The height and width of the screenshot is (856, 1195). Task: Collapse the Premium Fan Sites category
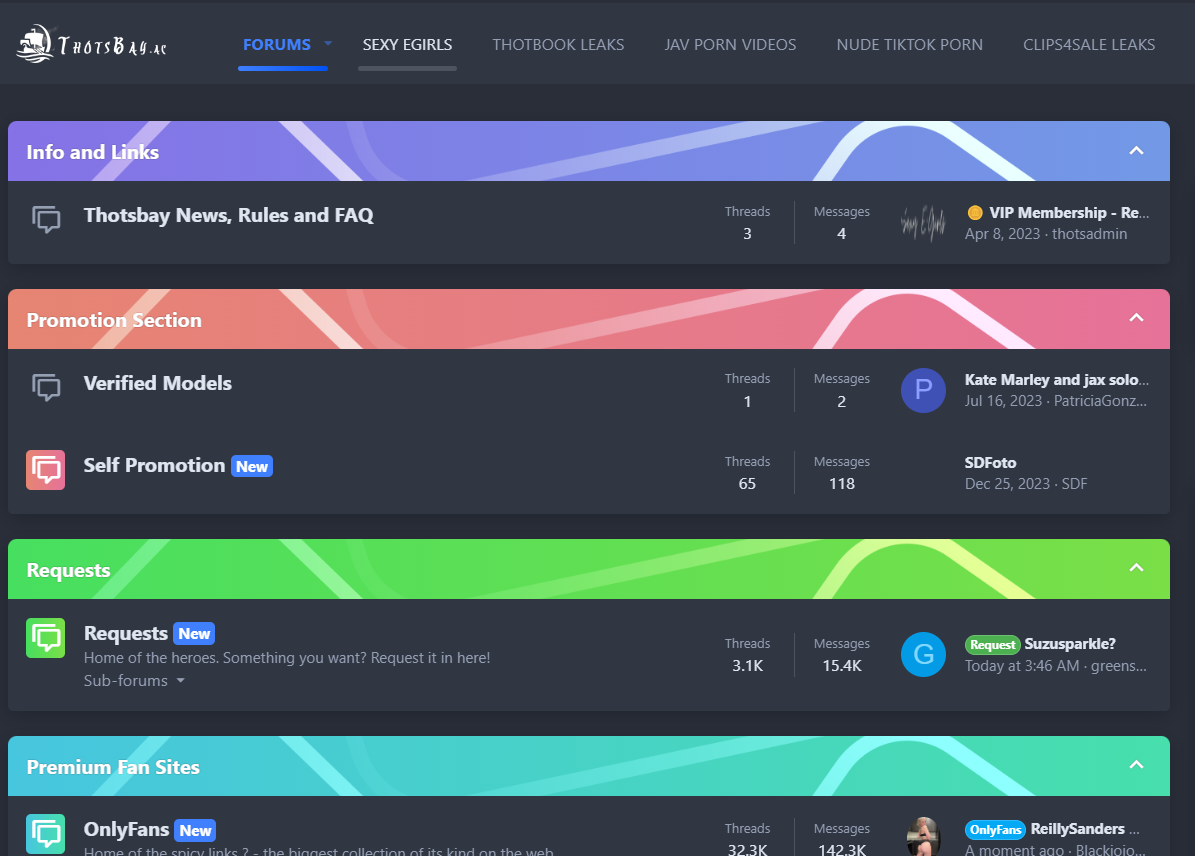tap(1136, 765)
